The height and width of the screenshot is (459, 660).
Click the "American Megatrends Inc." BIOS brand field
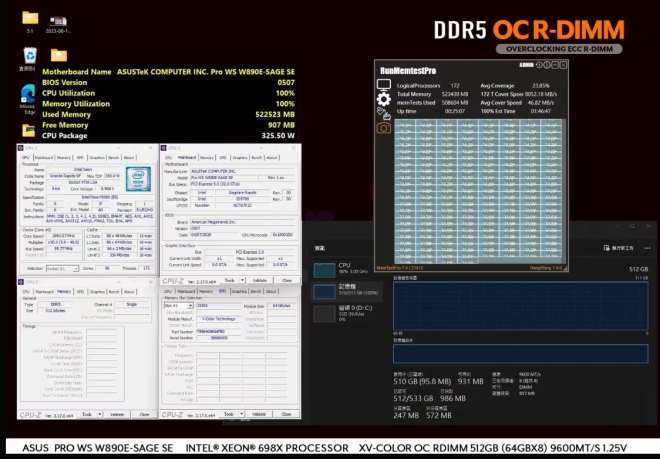(x=242, y=221)
